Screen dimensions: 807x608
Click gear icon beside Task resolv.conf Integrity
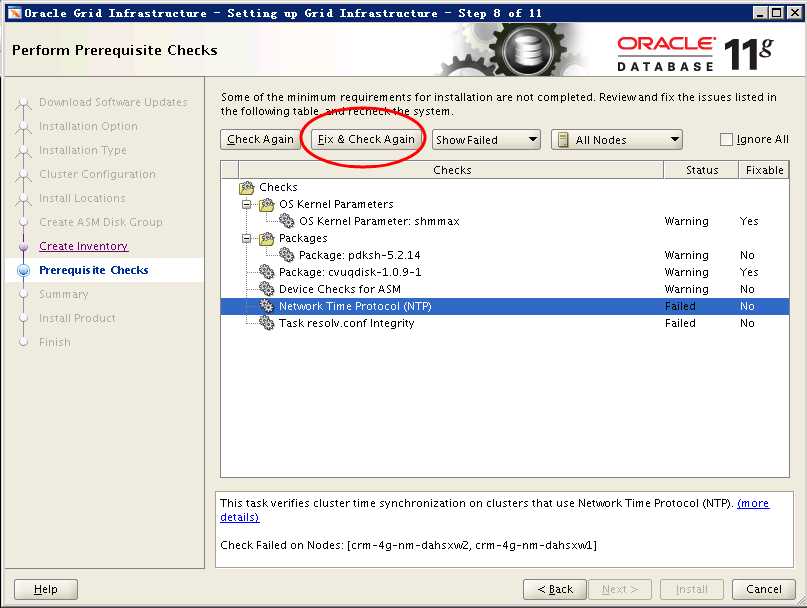pyautogui.click(x=267, y=323)
